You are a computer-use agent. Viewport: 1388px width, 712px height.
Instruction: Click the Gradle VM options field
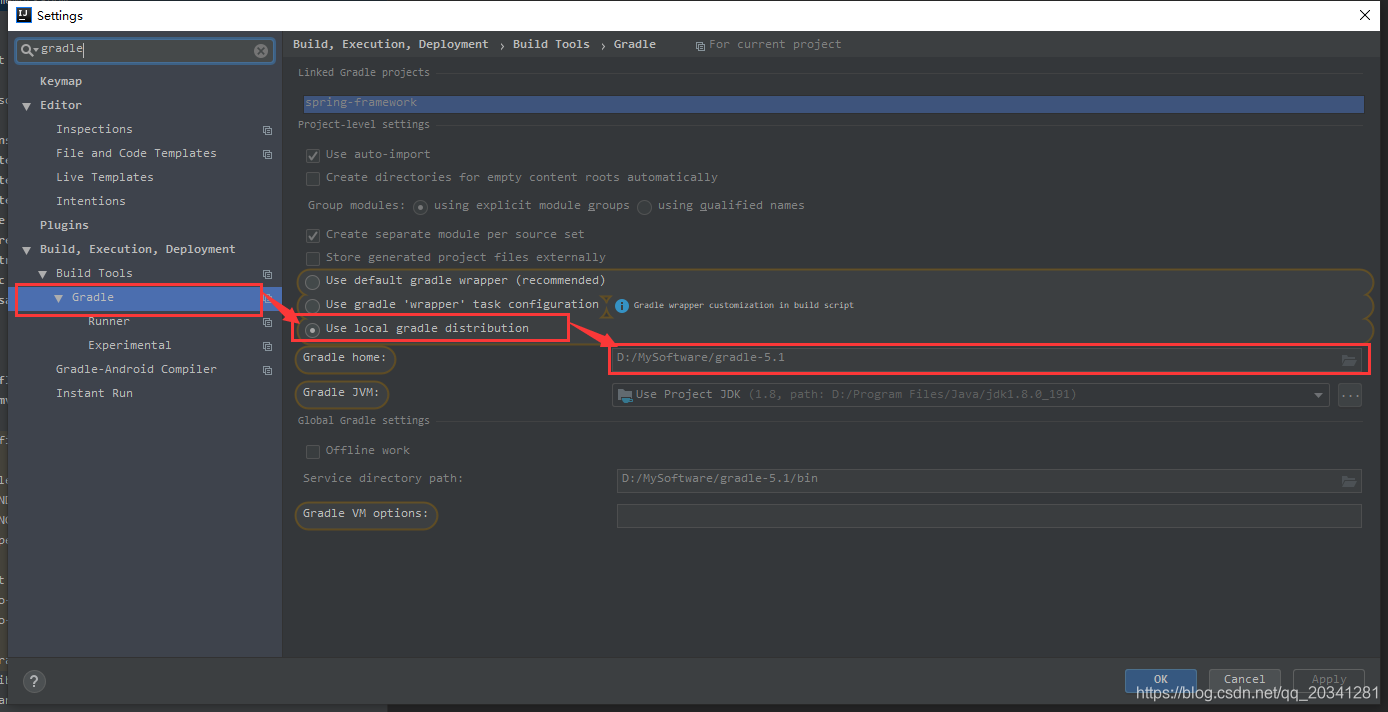coord(989,516)
